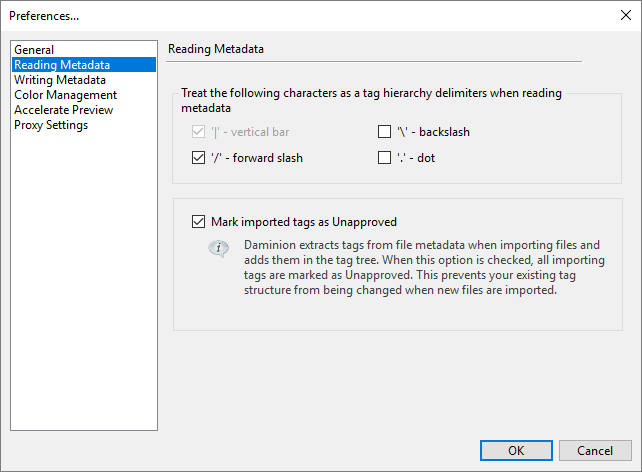Viewport: 642px width, 472px height.
Task: Click the info balloon icon beside the description
Action: (218, 249)
